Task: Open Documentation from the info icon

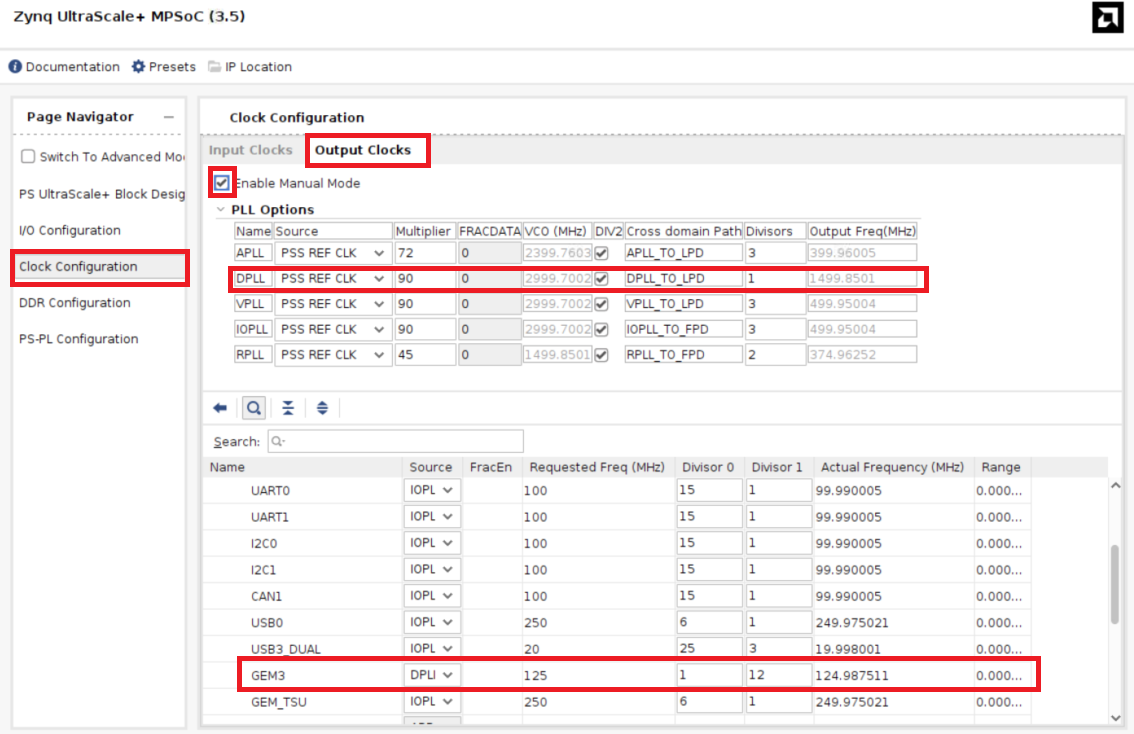Action: click(x=63, y=66)
